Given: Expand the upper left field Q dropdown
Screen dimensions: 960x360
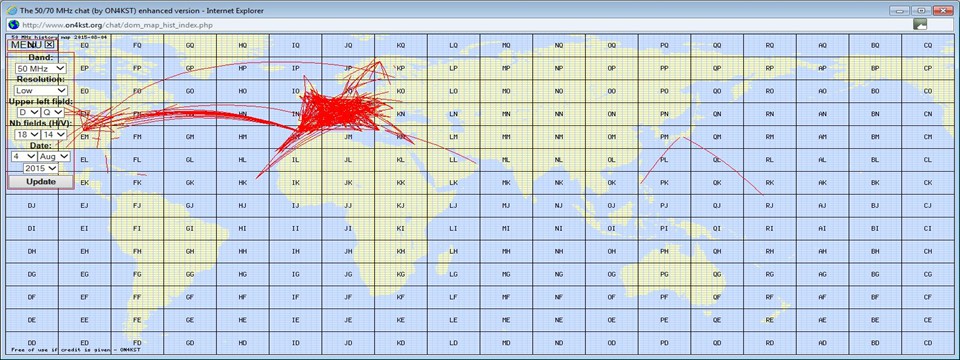Looking at the screenshot, I should (x=53, y=113).
